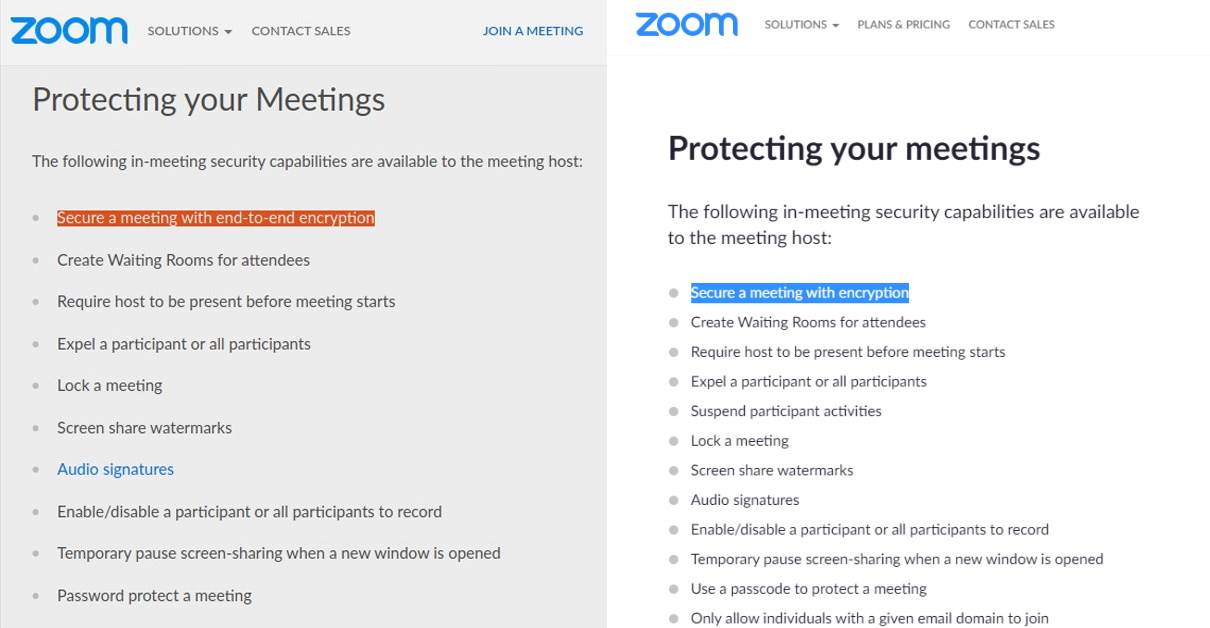Open Plans & Pricing menu item
This screenshot has width=1210, height=628.
click(x=904, y=24)
